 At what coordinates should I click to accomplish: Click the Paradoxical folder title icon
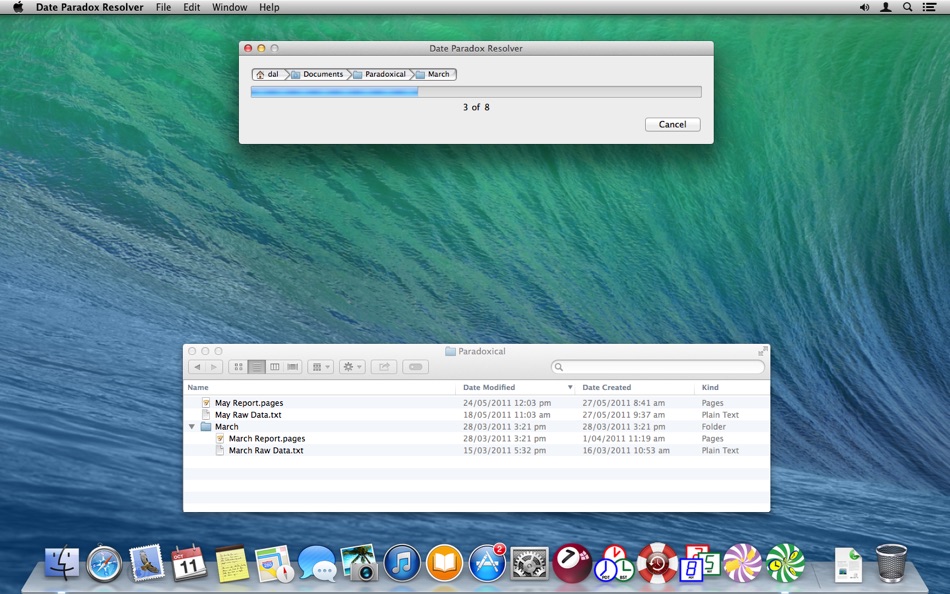[x=450, y=351]
